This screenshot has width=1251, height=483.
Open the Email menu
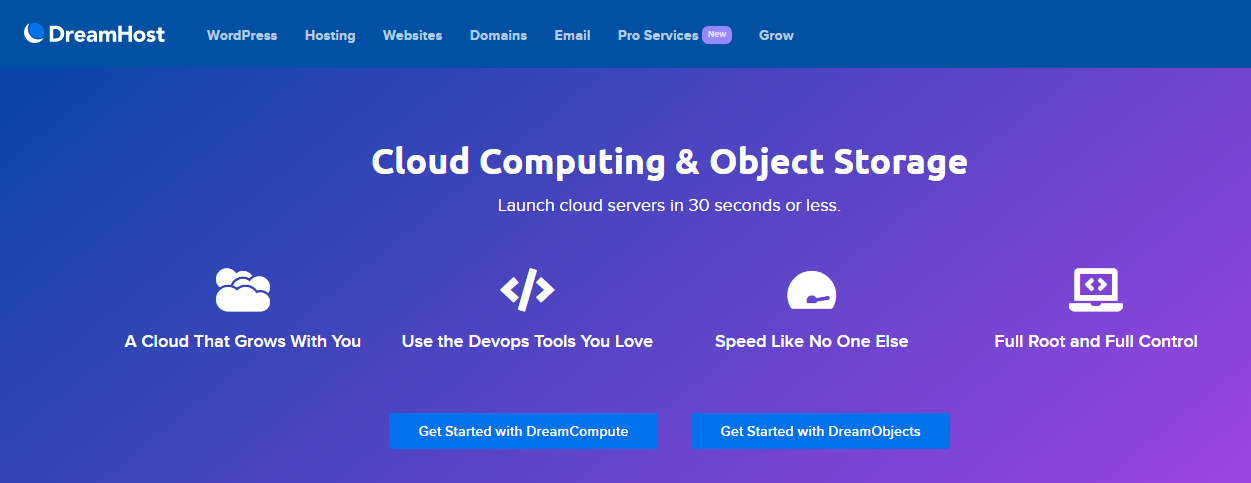tap(573, 35)
